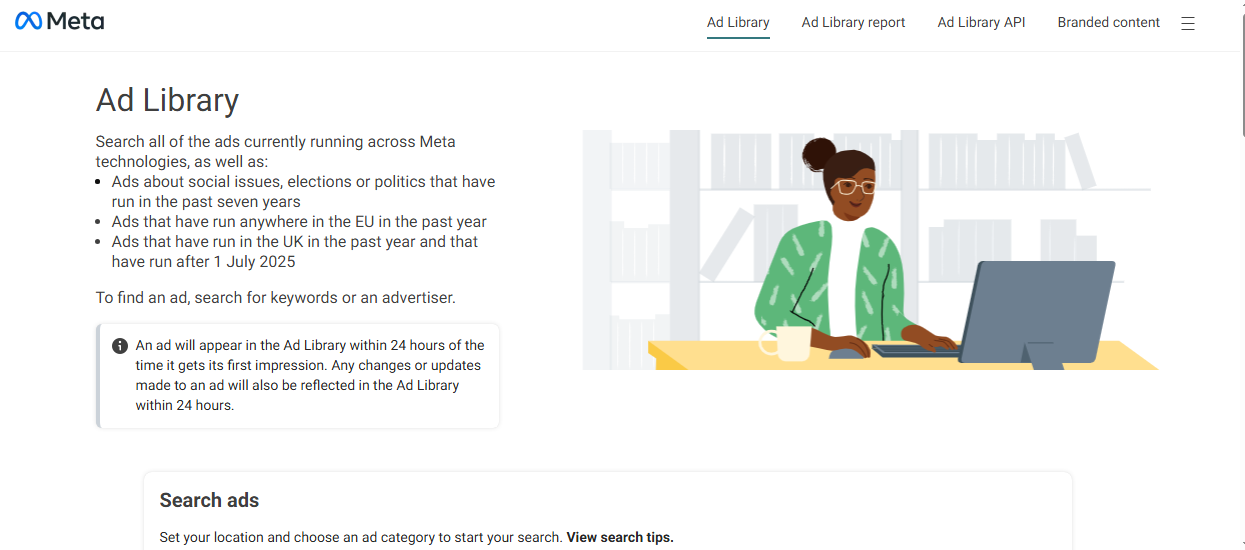The height and width of the screenshot is (550, 1245).
Task: Open the Ad Library report tab
Action: coord(853,22)
